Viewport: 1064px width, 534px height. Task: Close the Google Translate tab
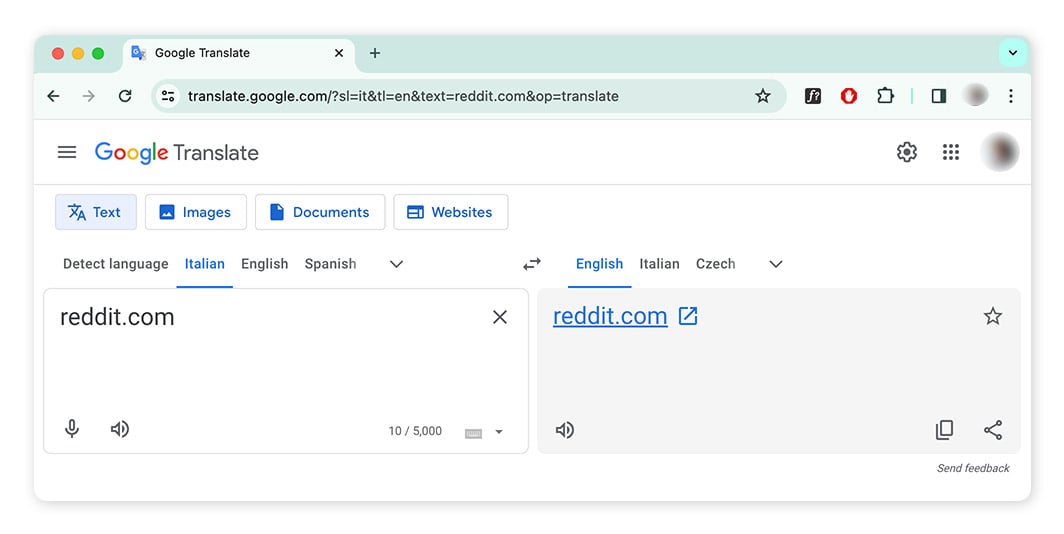[339, 53]
